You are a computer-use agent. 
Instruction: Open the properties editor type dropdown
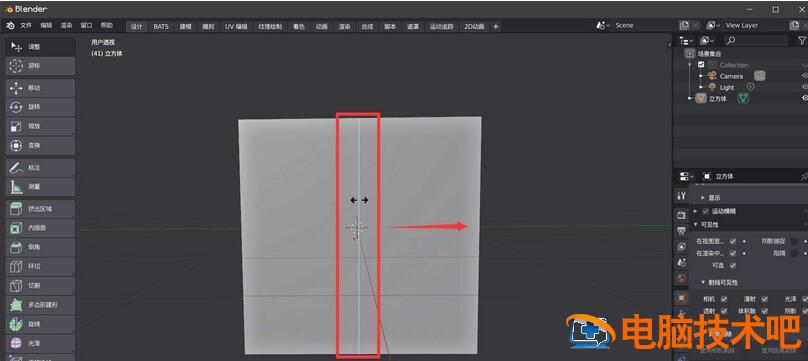(686, 176)
